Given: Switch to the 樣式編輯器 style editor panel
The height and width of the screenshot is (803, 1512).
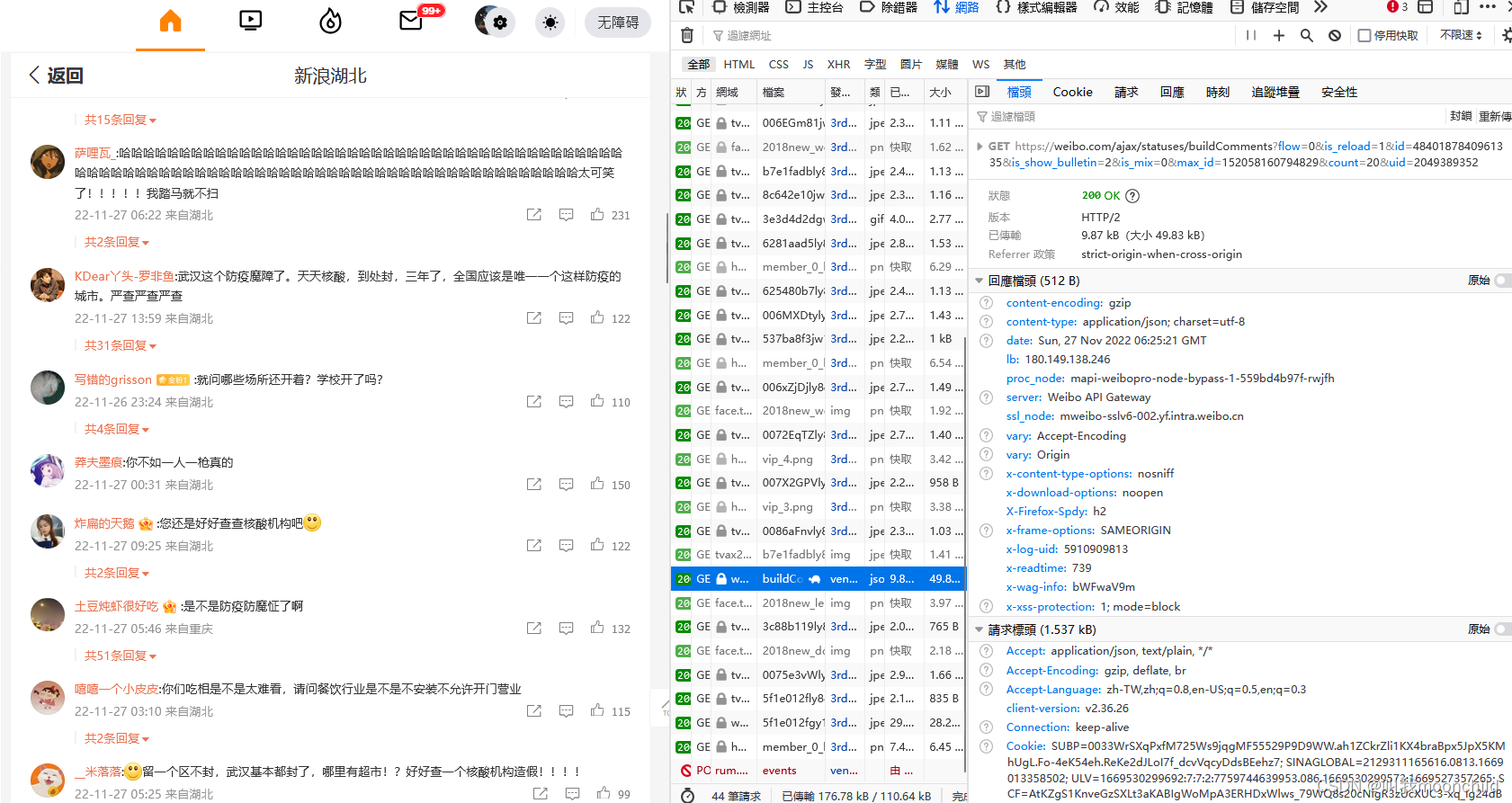Looking at the screenshot, I should 1037,7.
